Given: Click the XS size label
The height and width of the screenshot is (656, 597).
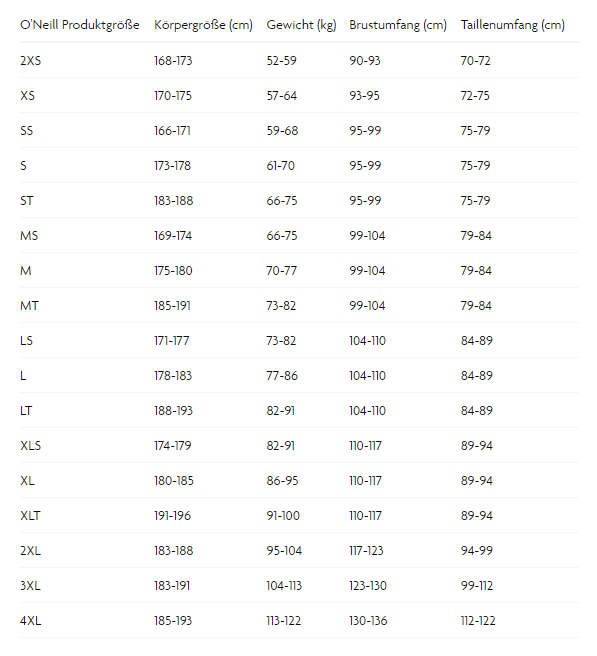Looking at the screenshot, I should [28, 96].
